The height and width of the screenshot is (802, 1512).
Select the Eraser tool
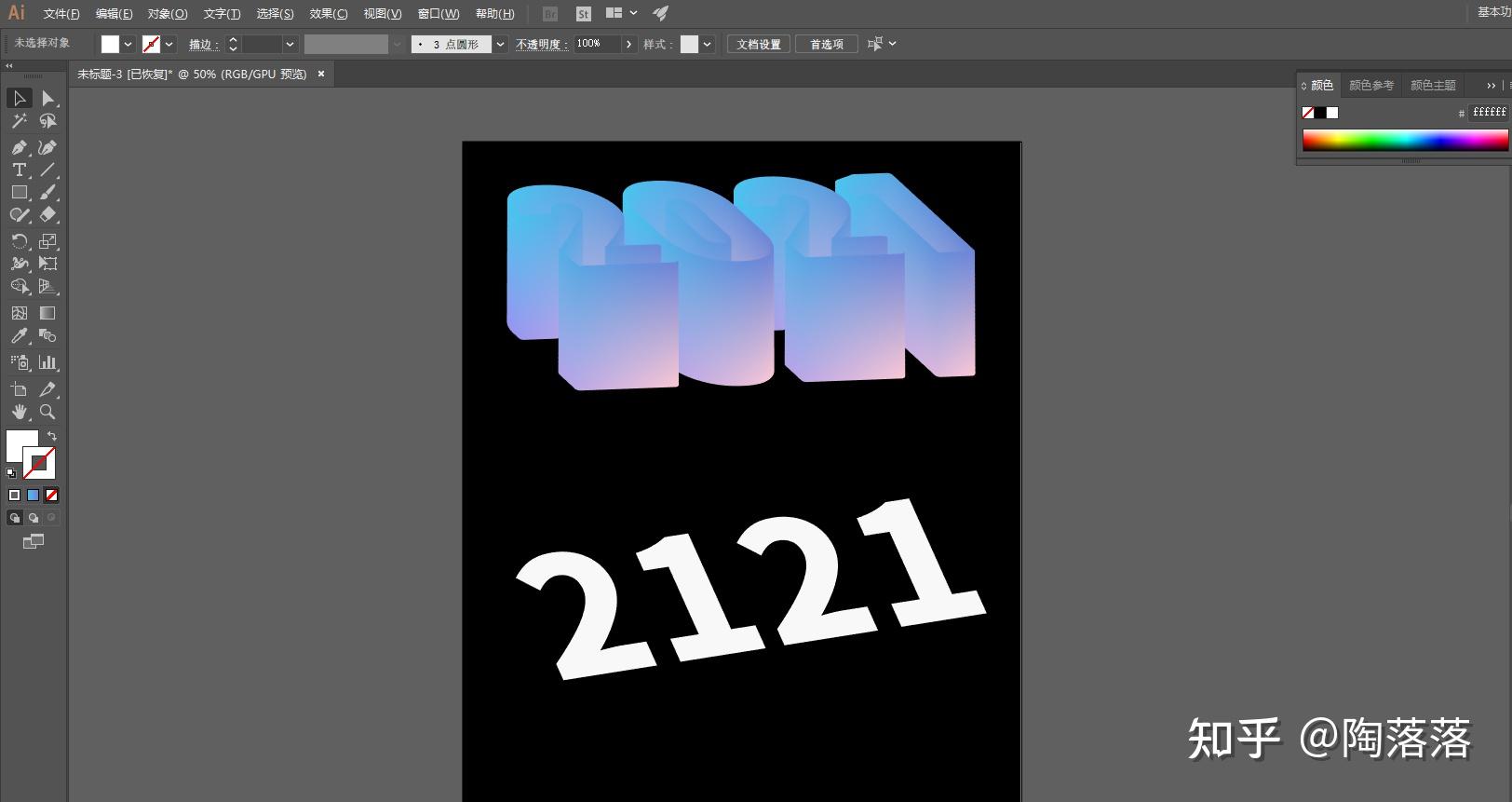(48, 214)
